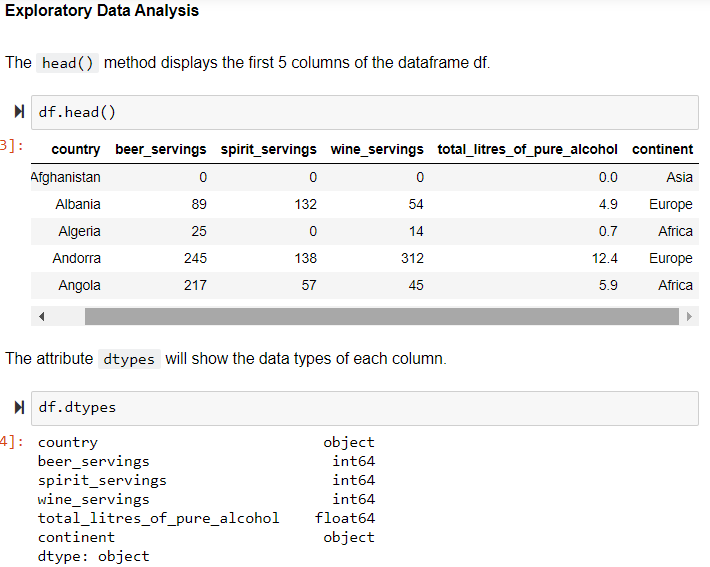Click Andorra's spirit servings value 138
Viewport: 710px width, 567px height.
306,258
